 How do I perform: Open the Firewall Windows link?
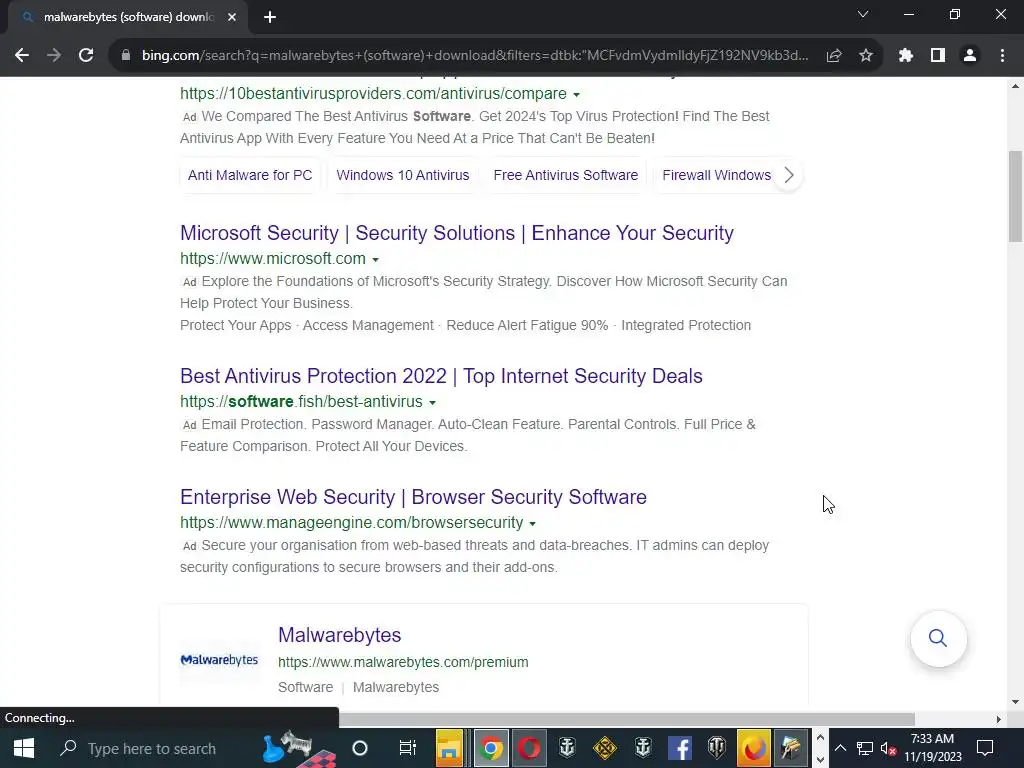716,175
